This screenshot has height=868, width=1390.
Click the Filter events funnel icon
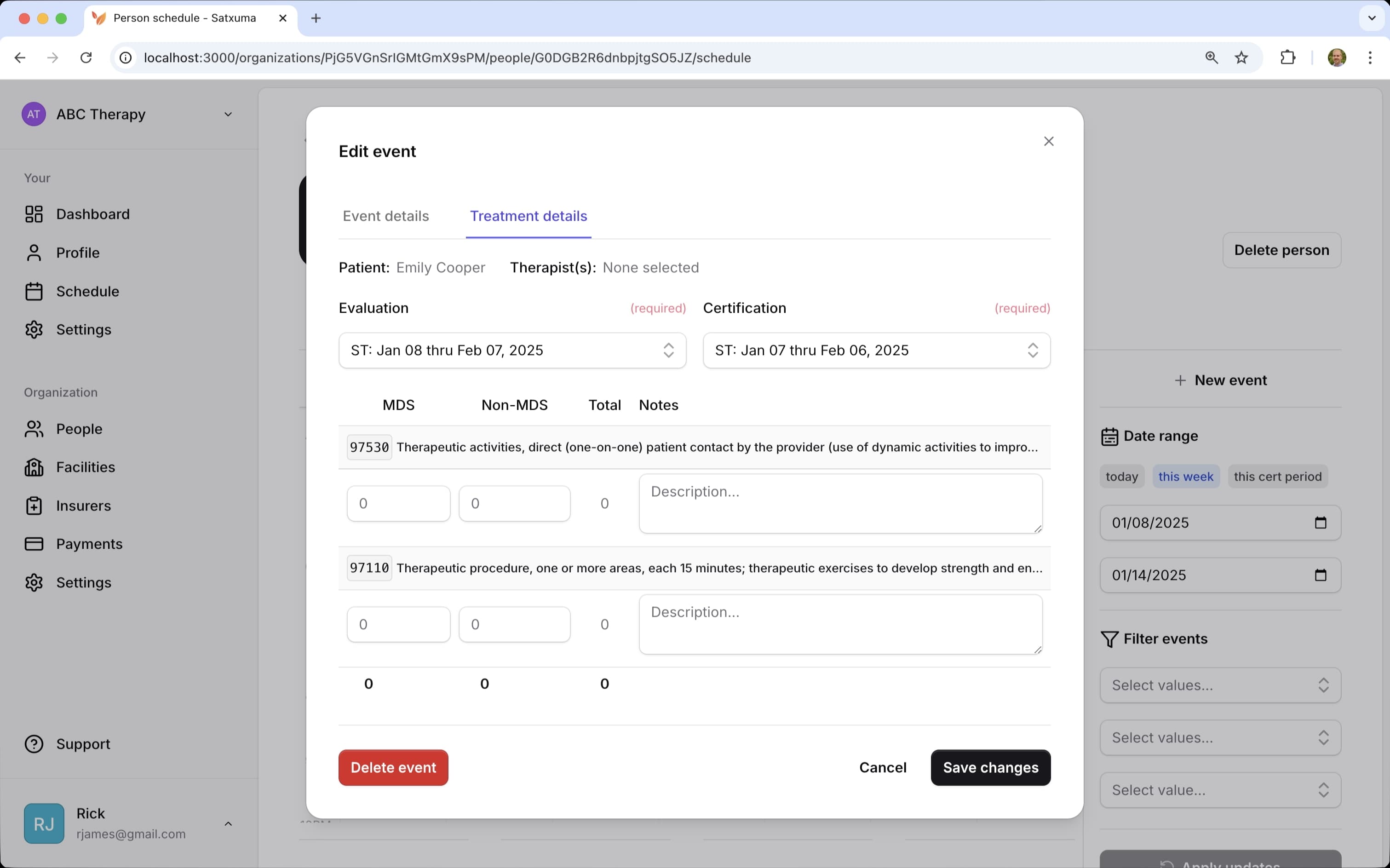[x=1109, y=639]
